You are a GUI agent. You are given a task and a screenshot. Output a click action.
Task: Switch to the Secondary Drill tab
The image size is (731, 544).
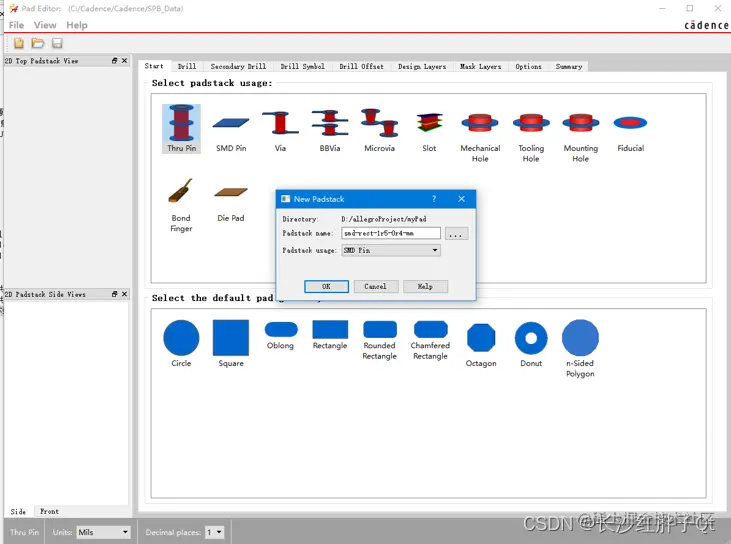point(238,67)
